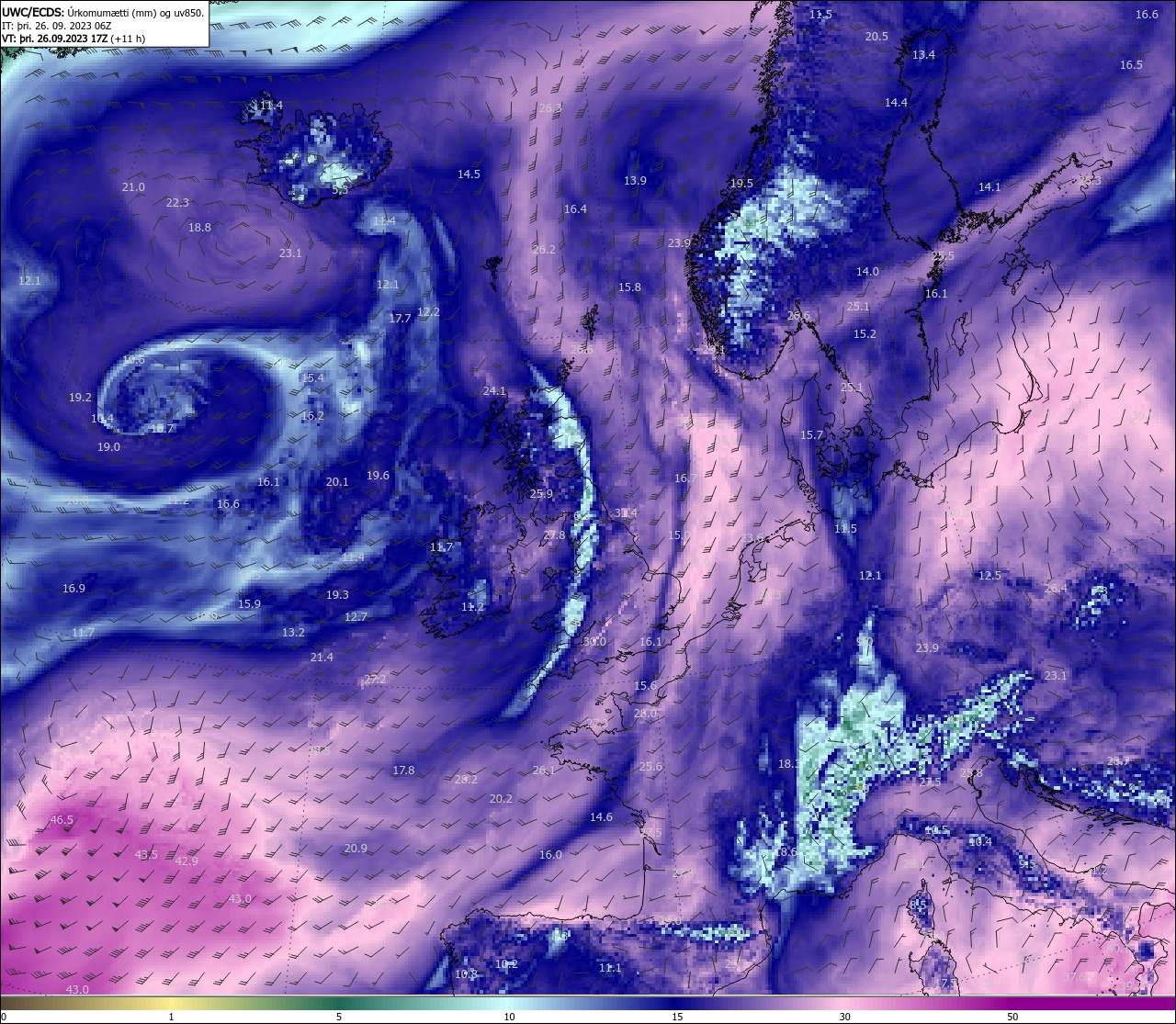Click the 15 tick on color scale
This screenshot has height=1024, width=1176.
point(677,1017)
